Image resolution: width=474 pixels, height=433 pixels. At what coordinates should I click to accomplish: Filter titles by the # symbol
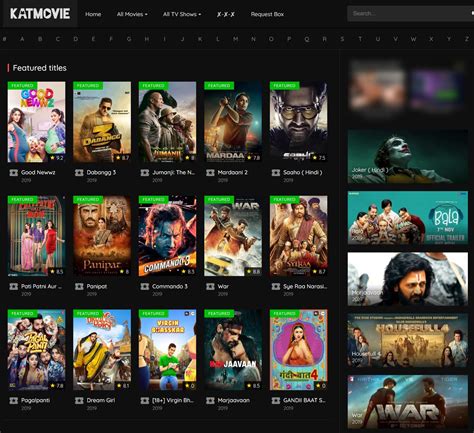click(x=4, y=39)
